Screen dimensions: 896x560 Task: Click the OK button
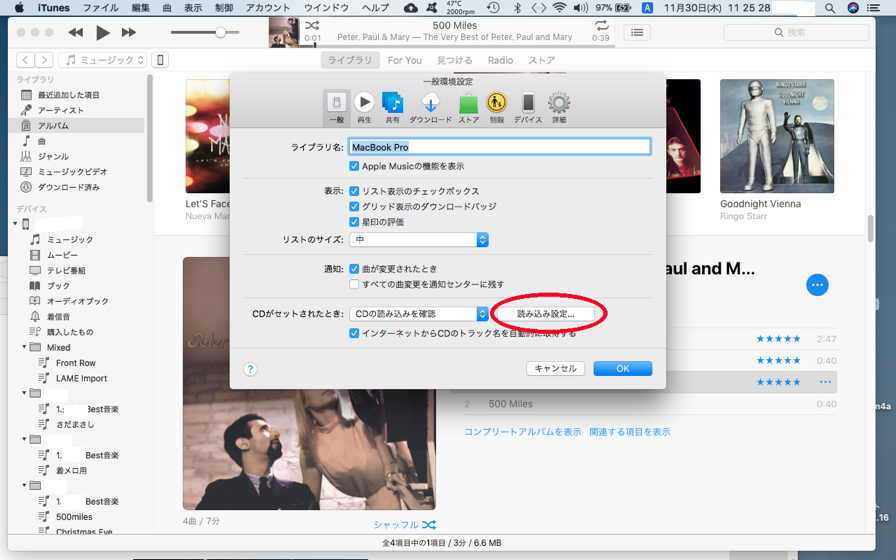623,369
